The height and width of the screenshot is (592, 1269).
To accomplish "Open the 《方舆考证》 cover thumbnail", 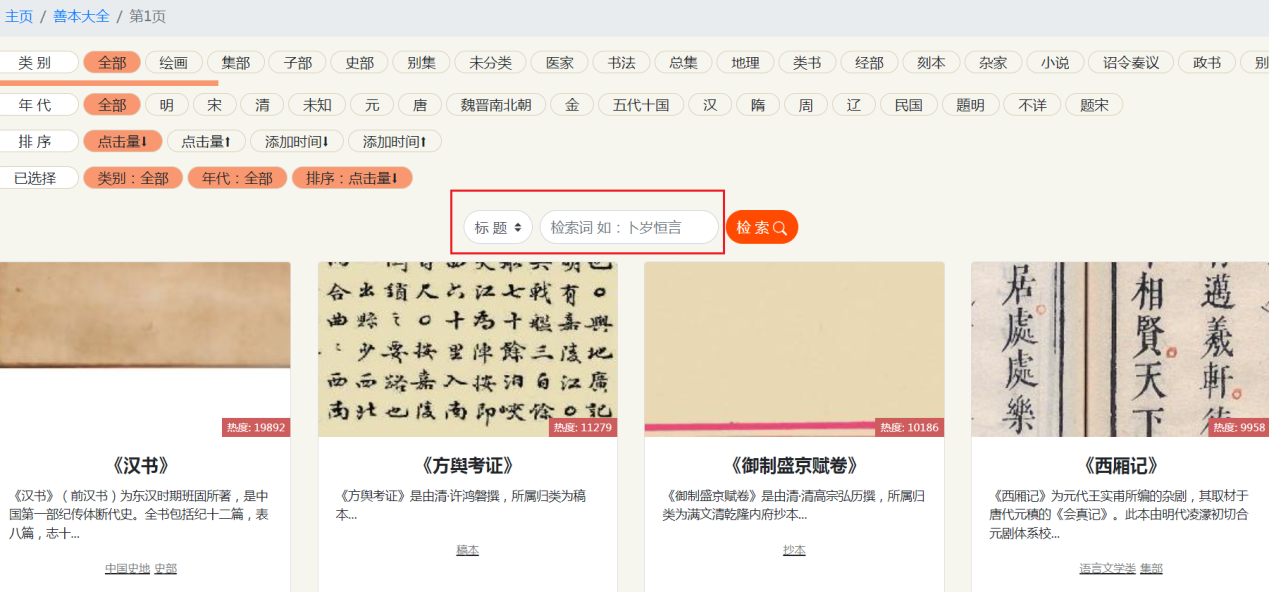I will [468, 350].
